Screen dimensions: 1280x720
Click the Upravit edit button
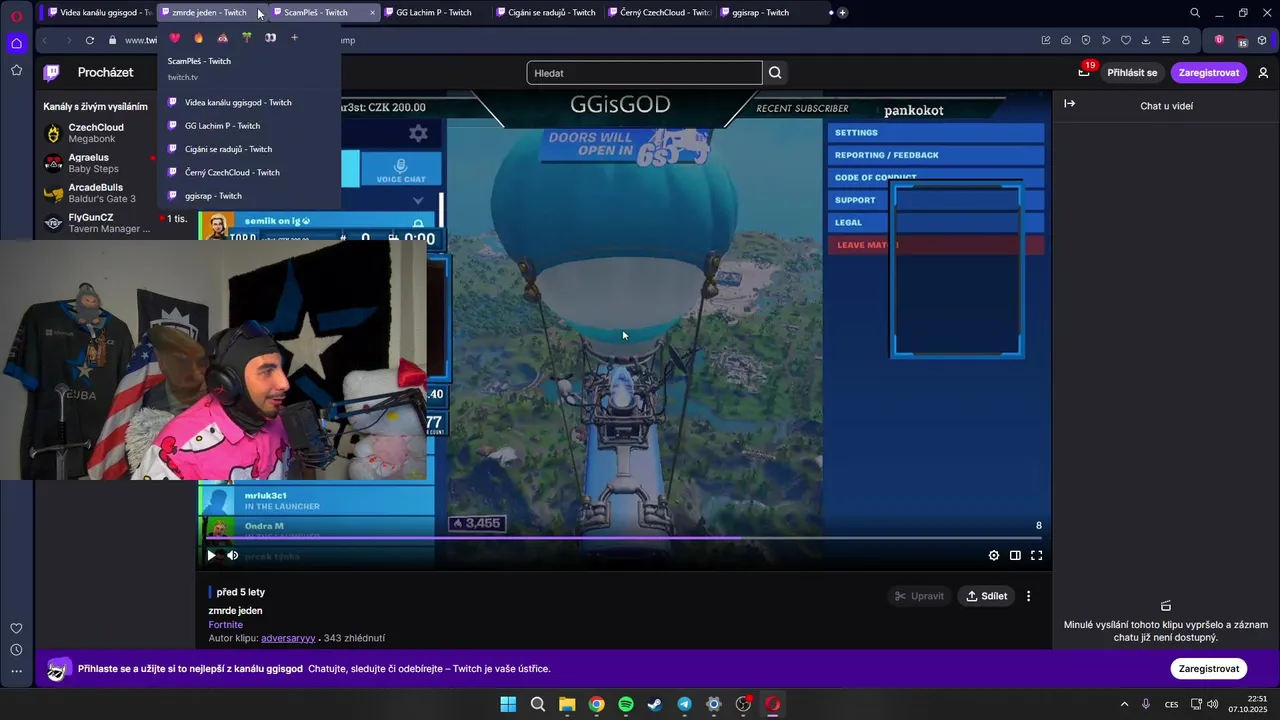click(x=919, y=596)
